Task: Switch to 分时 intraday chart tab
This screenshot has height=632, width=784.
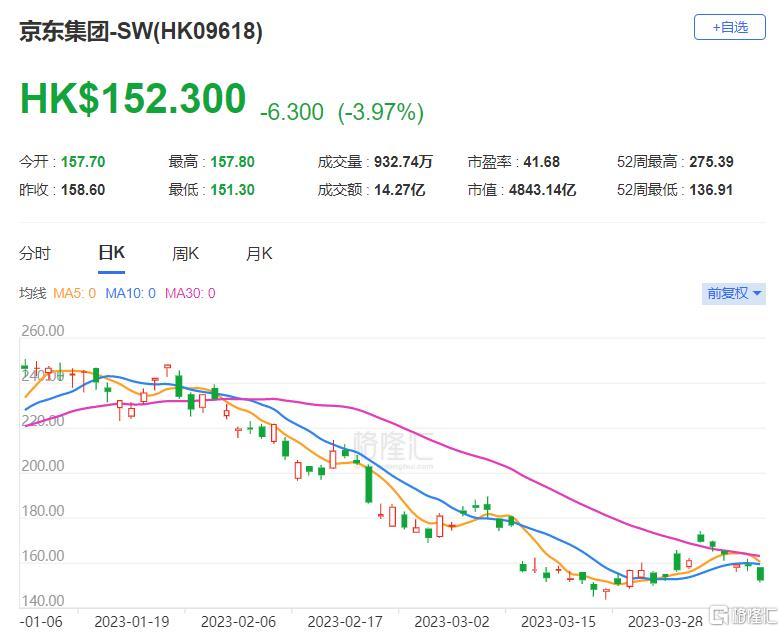Action: click(34, 254)
